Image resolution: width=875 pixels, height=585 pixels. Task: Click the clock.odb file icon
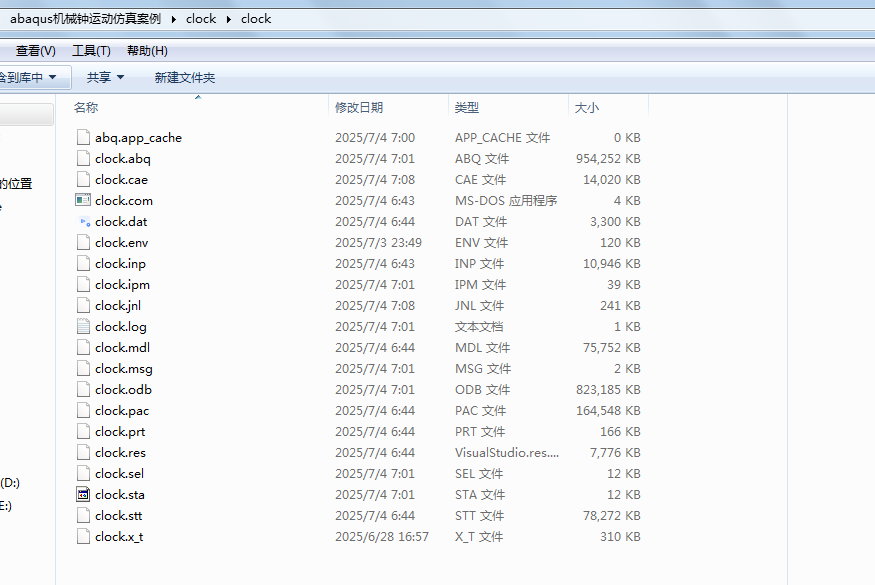point(83,389)
